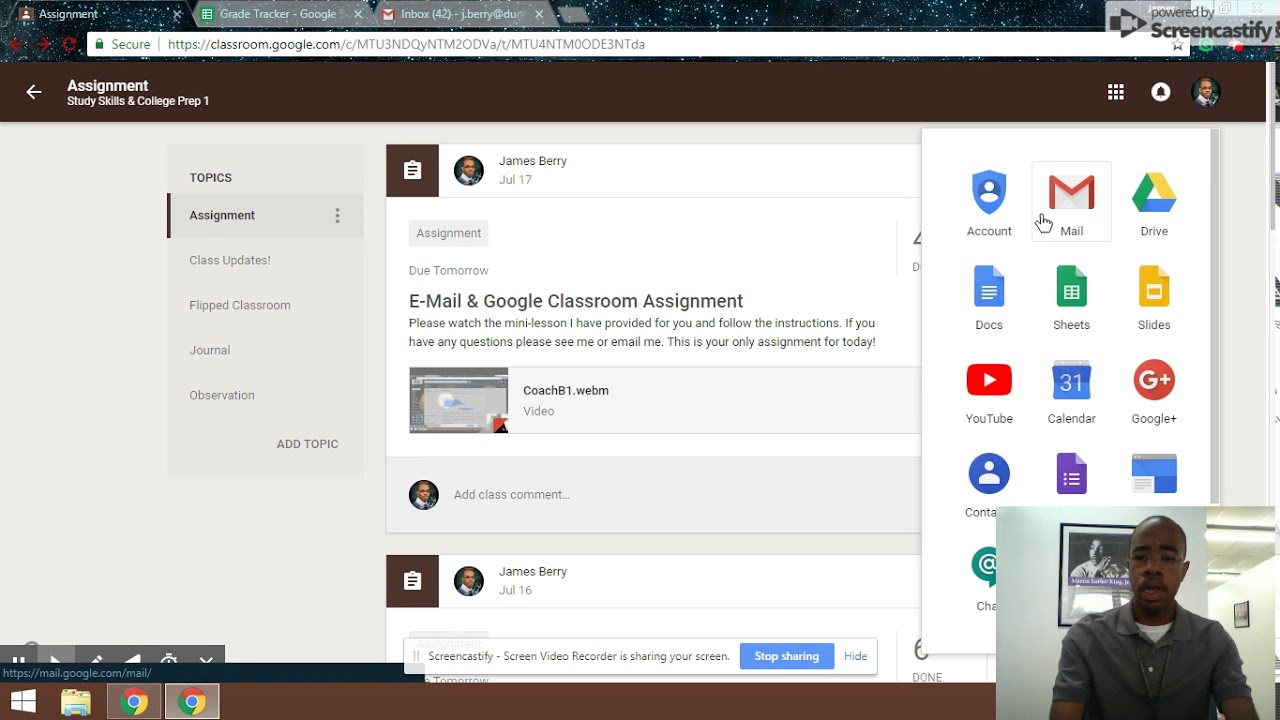This screenshot has width=1280, height=720.
Task: Click browser back arrow
Action: coord(15,44)
